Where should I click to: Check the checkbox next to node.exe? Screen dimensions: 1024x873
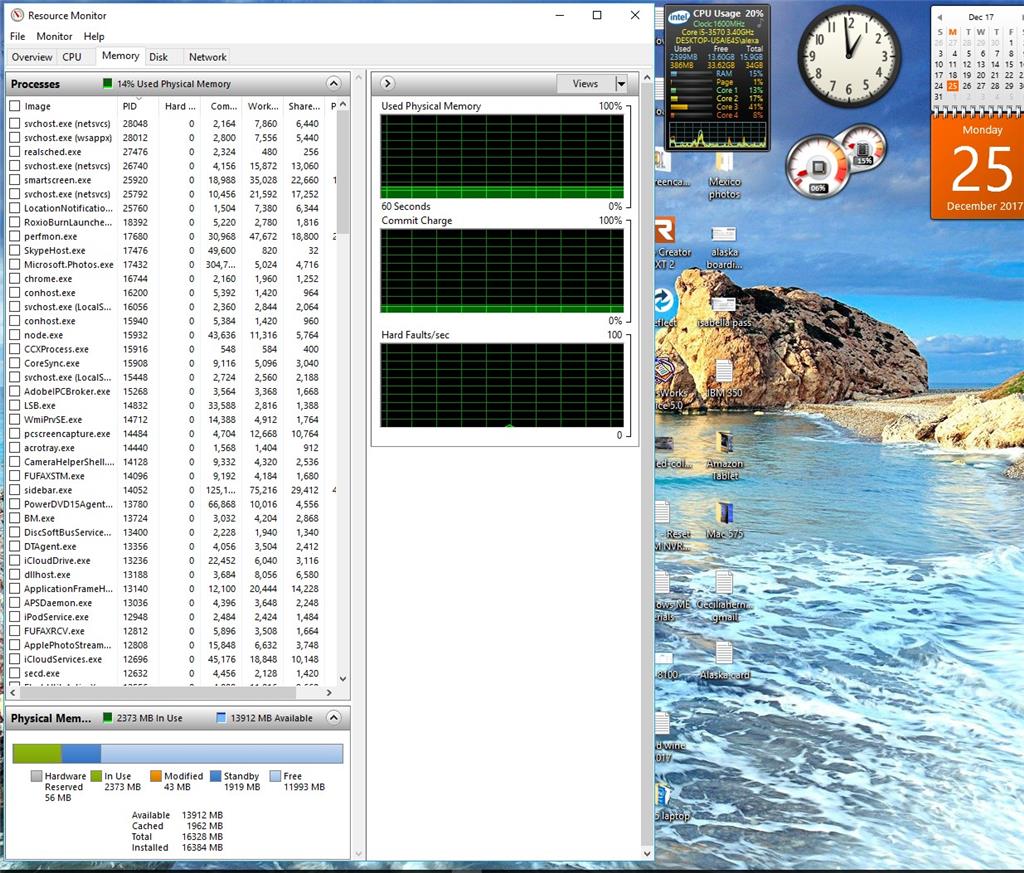[16, 335]
